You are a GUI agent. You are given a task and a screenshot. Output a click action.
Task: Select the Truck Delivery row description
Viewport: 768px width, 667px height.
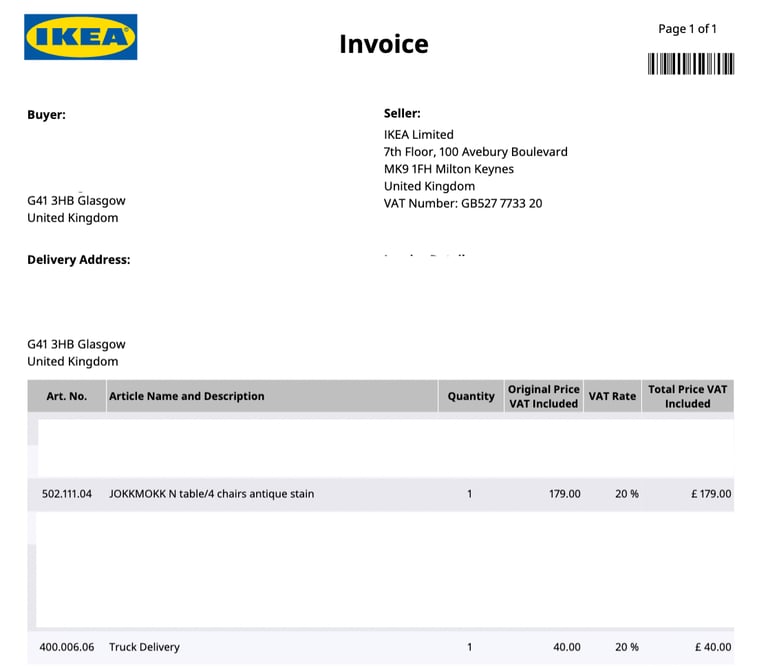click(144, 647)
